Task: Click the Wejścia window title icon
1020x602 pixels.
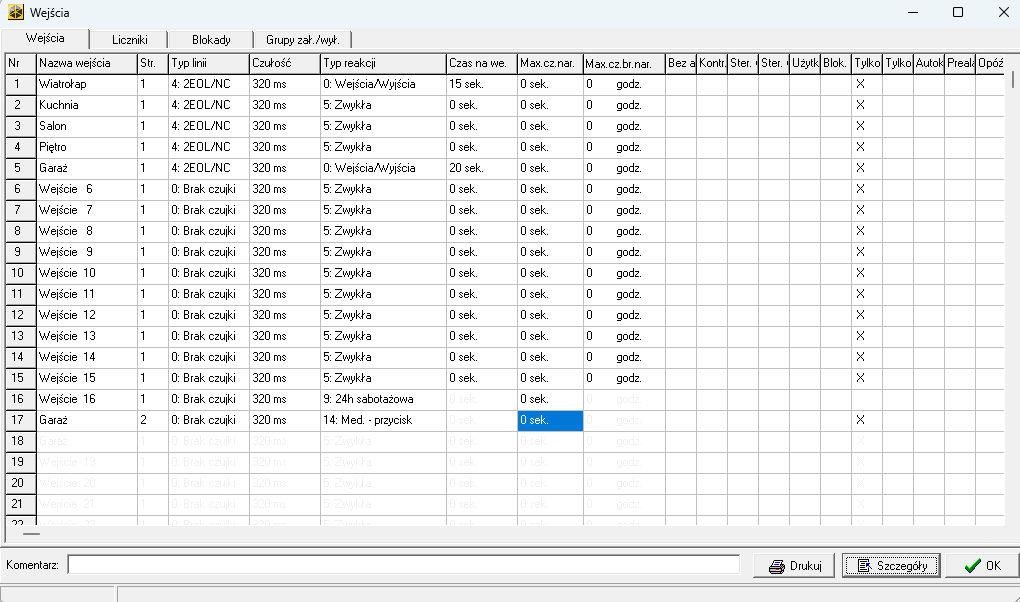Action: pos(16,12)
